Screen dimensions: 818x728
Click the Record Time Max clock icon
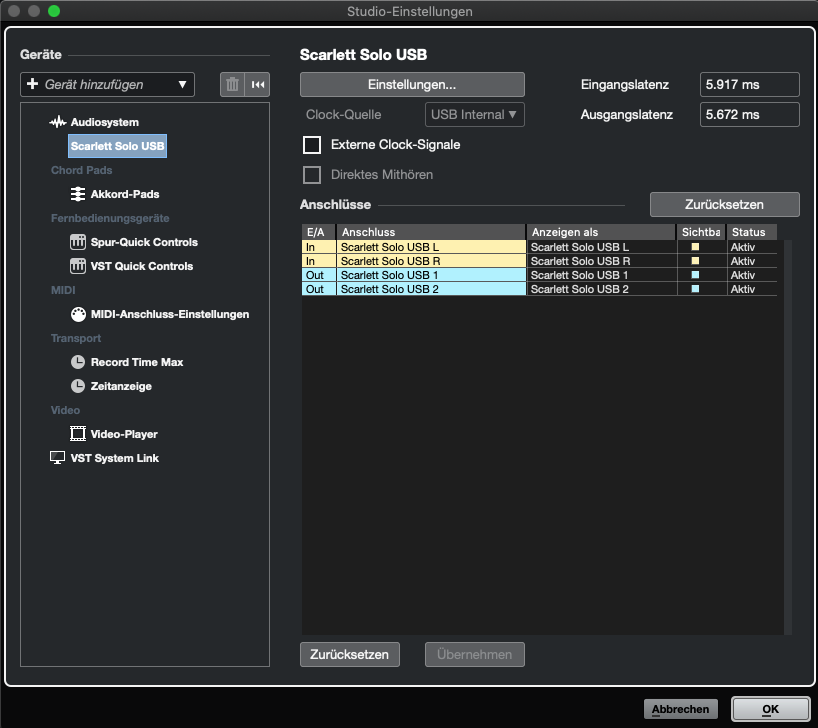(x=78, y=362)
